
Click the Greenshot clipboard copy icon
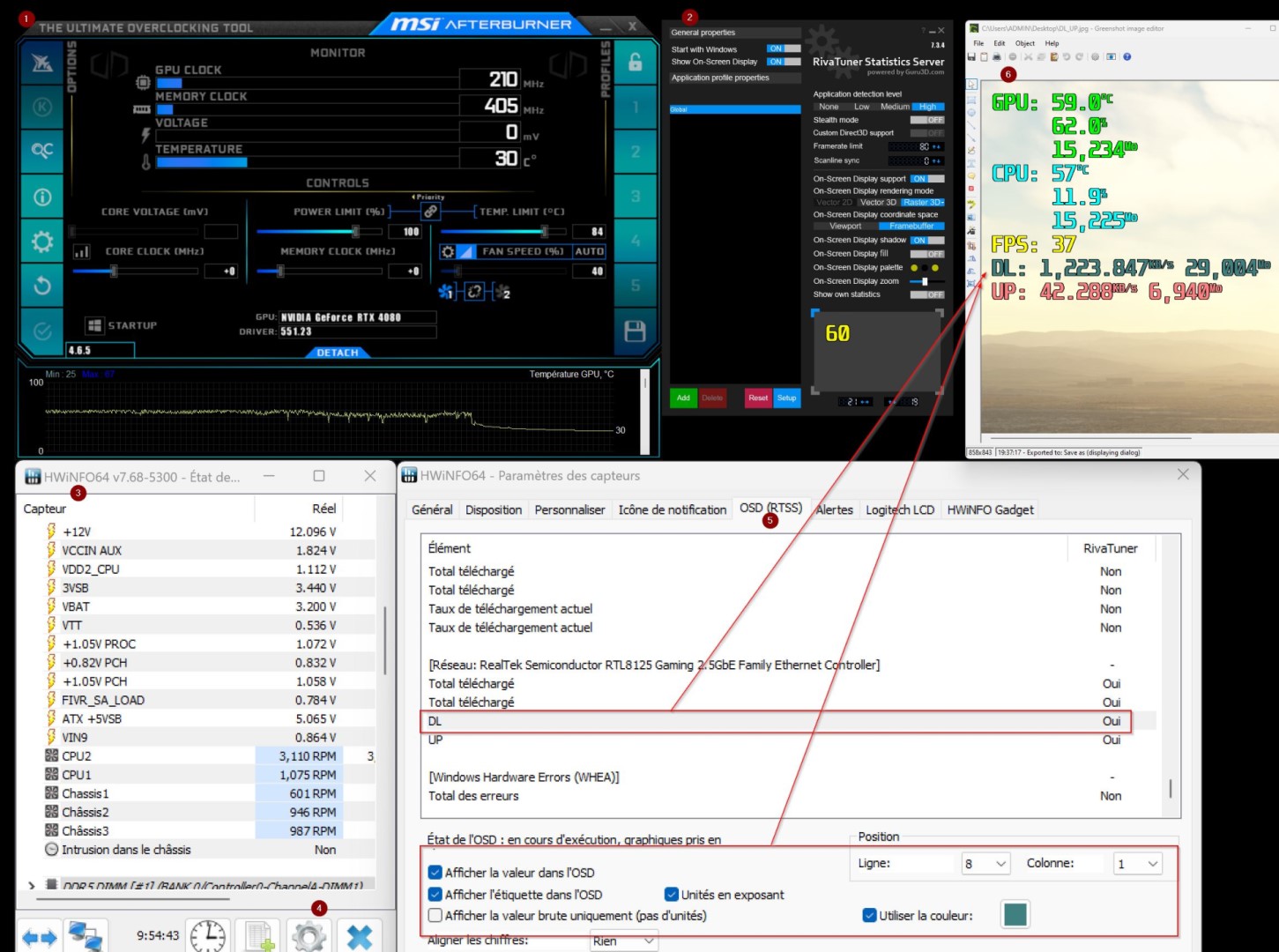(x=985, y=56)
